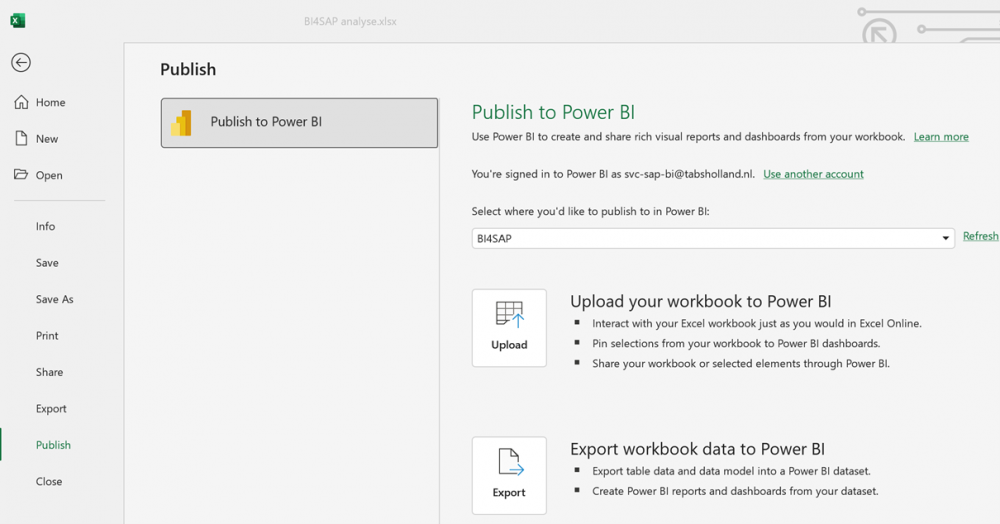The height and width of the screenshot is (524, 1000).
Task: Click the New blank document icon
Action: click(21, 138)
